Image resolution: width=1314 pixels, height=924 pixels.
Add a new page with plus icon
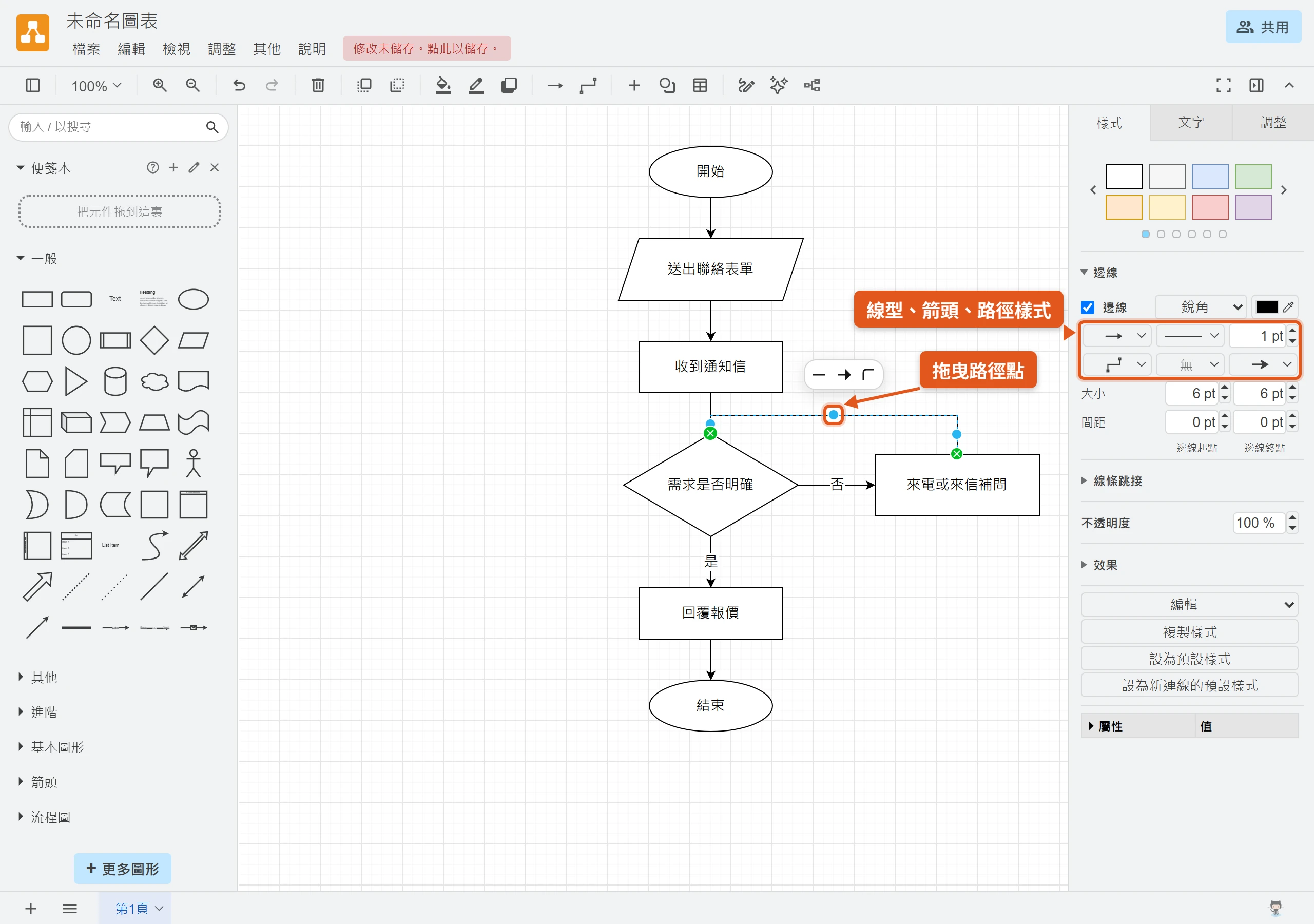[31, 908]
